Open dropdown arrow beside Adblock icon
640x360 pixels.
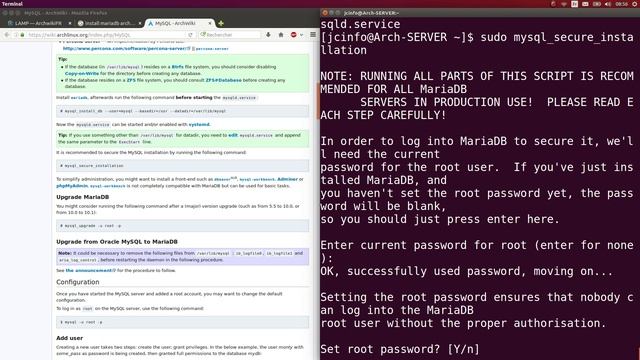[302, 35]
